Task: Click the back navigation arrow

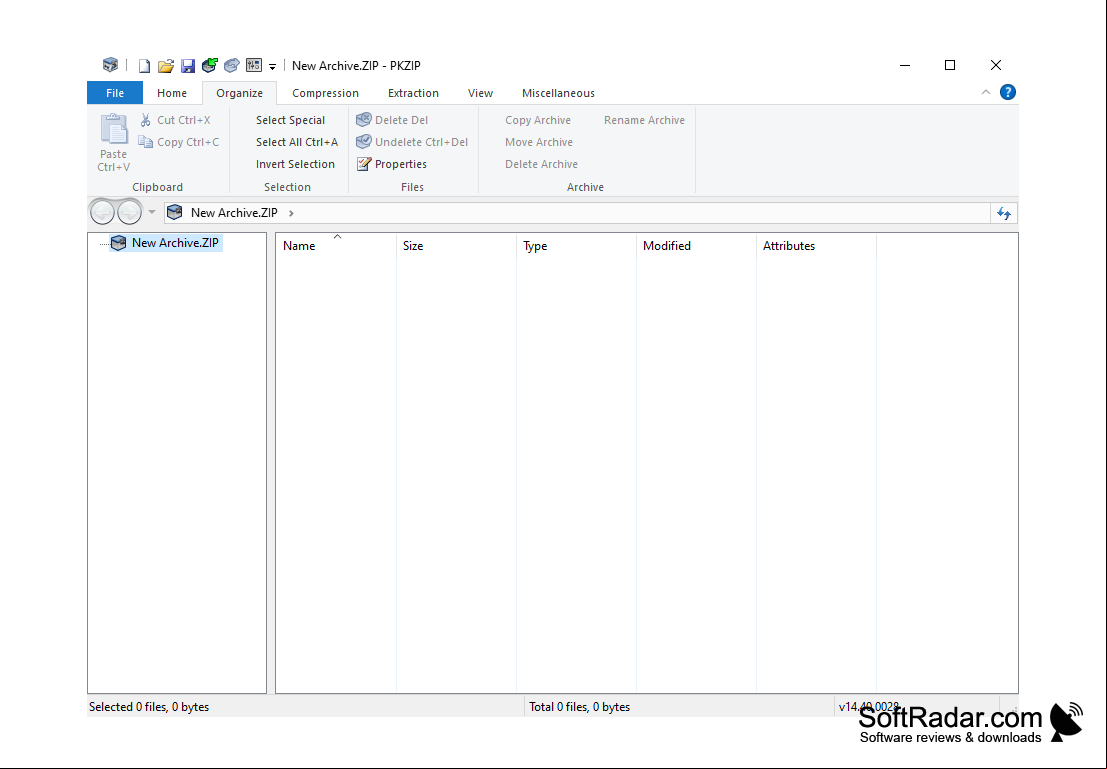Action: click(x=102, y=212)
